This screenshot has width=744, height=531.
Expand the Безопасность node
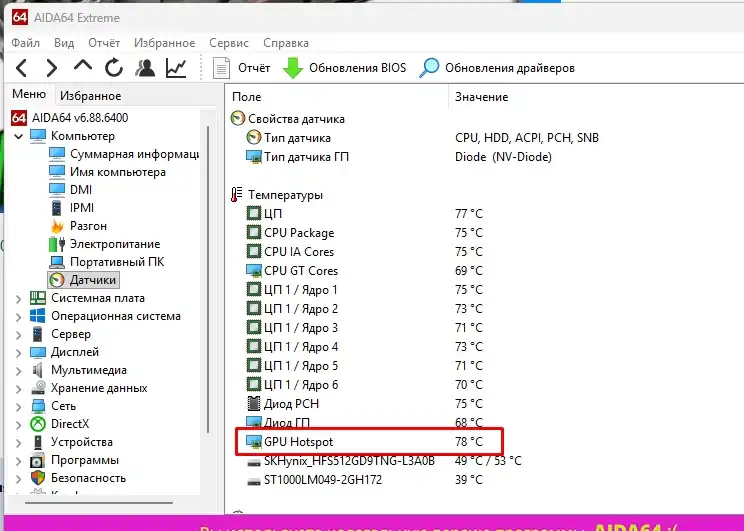(x=19, y=479)
